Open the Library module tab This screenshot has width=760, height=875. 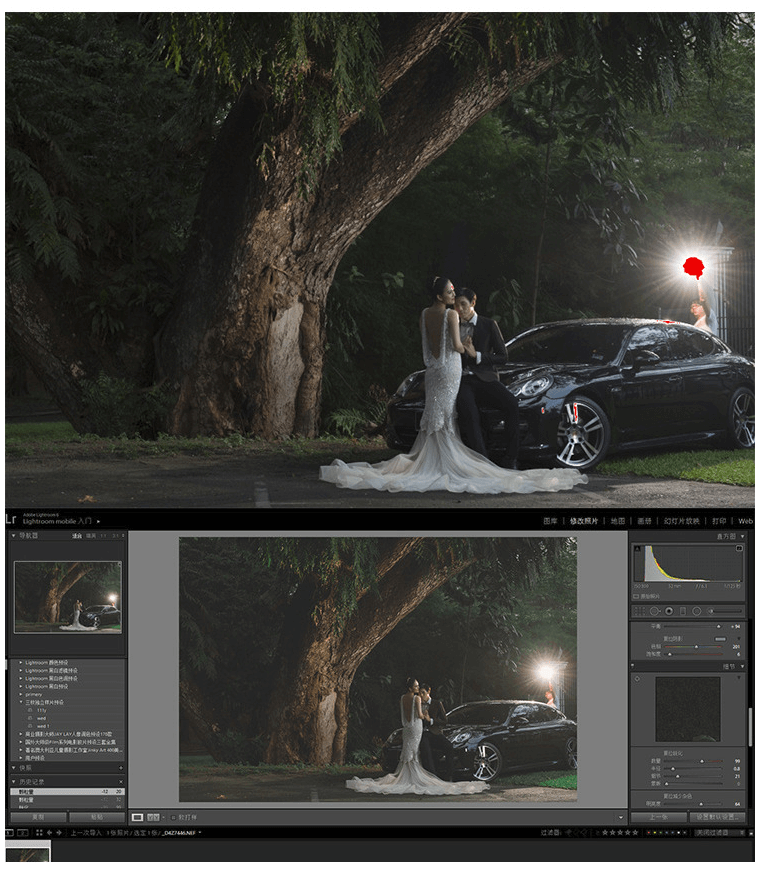point(550,521)
